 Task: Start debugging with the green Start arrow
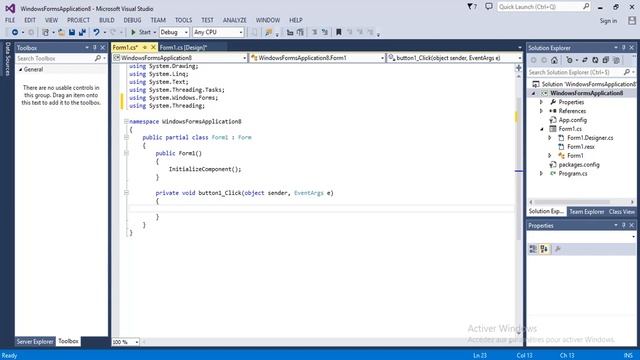click(133, 32)
